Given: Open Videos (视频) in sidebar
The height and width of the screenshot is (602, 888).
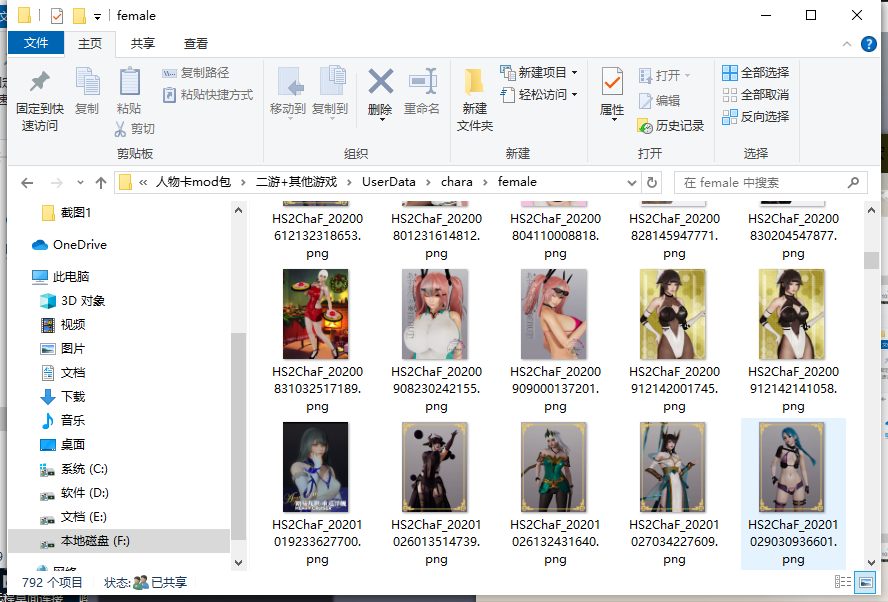Looking at the screenshot, I should coord(62,325).
